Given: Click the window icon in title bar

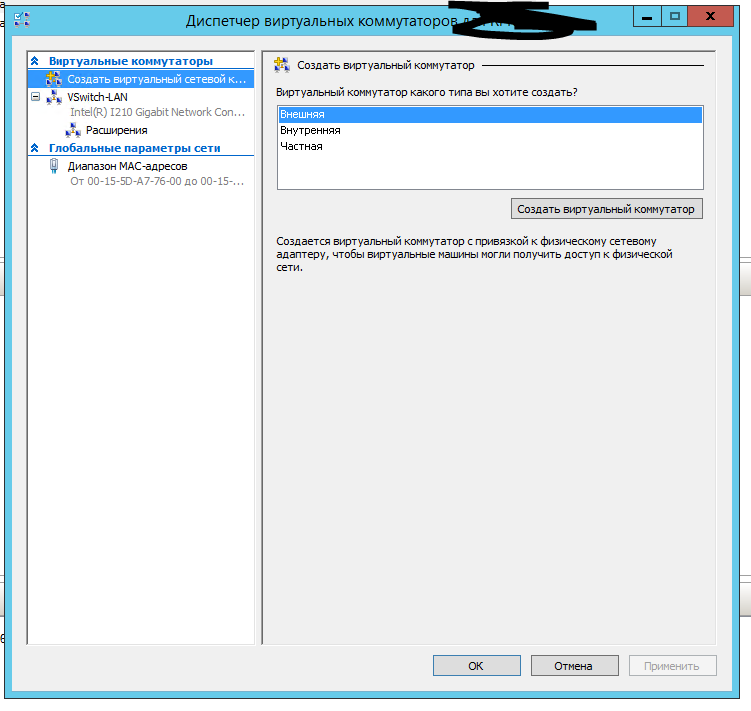Looking at the screenshot, I should pos(20,18).
